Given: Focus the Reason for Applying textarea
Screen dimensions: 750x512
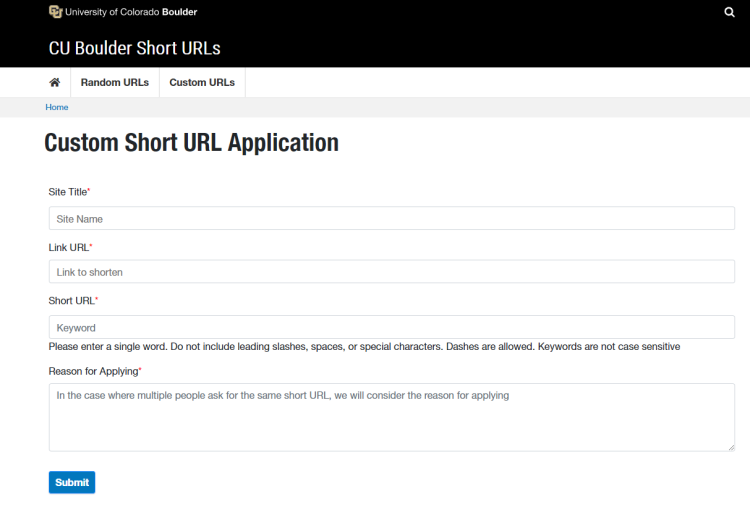Looking at the screenshot, I should pyautogui.click(x=391, y=417).
